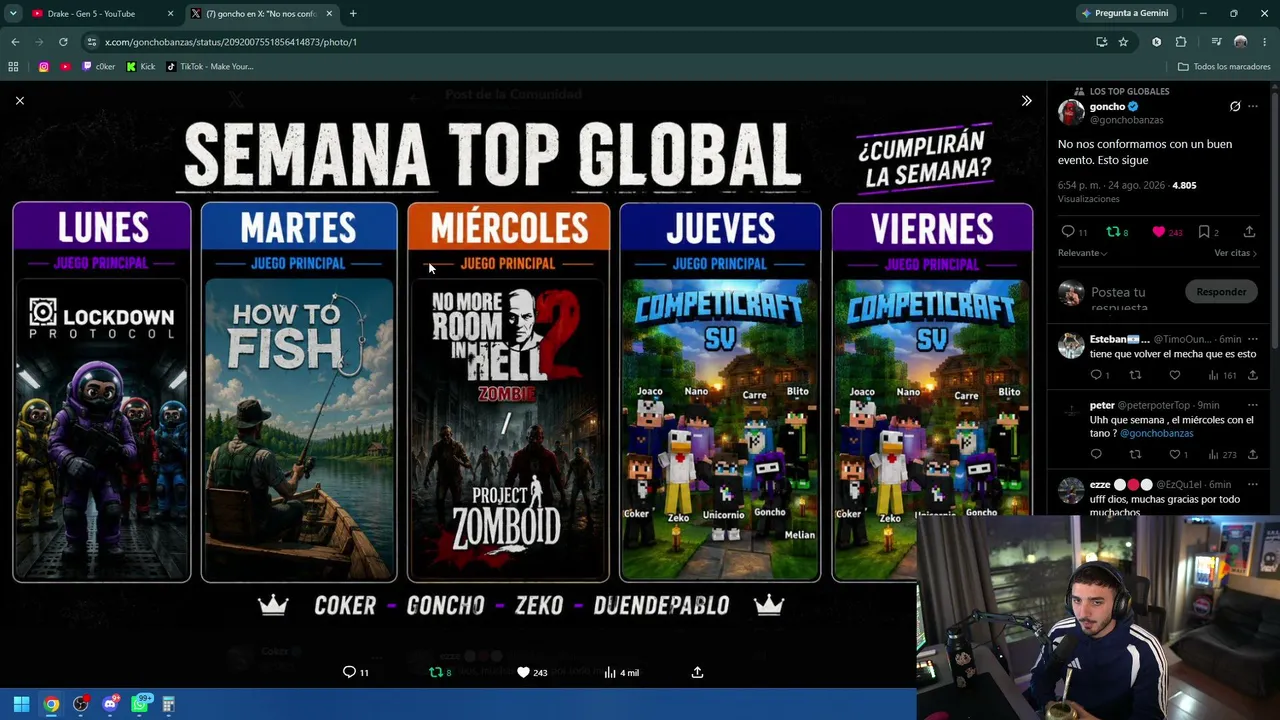Image resolution: width=1280 pixels, height=720 pixels.
Task: Expand the Relevante sort dropdown
Action: coord(1083,253)
